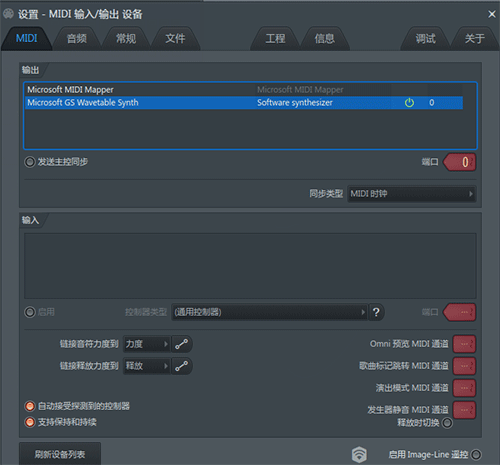Click inside the empty 输入 device list

pyautogui.click(x=250, y=266)
